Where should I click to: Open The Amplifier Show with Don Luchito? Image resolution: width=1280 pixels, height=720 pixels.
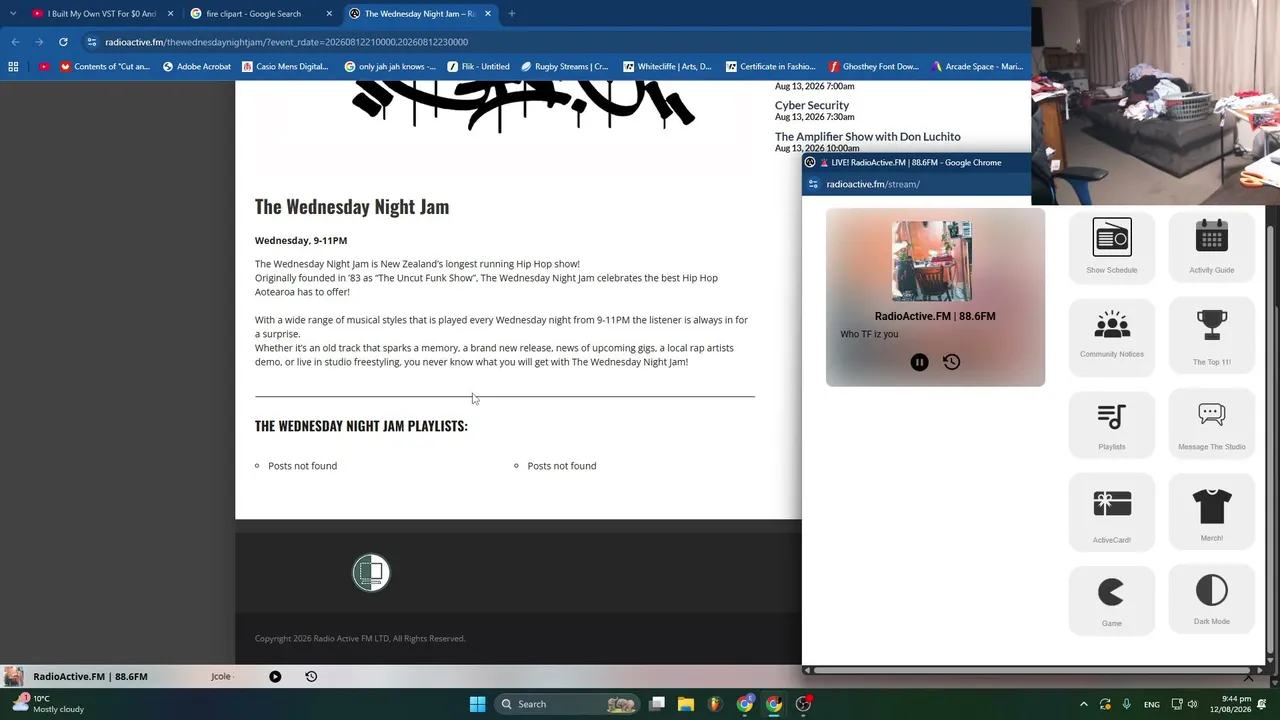[867, 137]
